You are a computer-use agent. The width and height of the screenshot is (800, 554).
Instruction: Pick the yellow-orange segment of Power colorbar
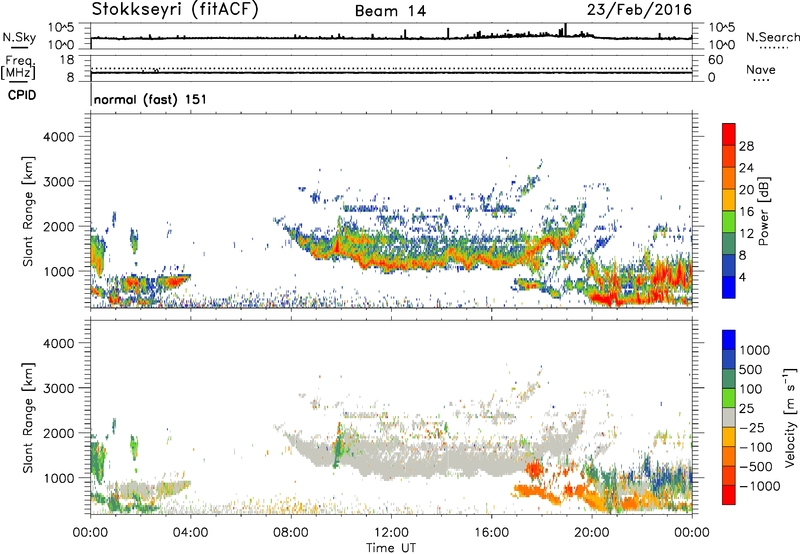(729, 200)
